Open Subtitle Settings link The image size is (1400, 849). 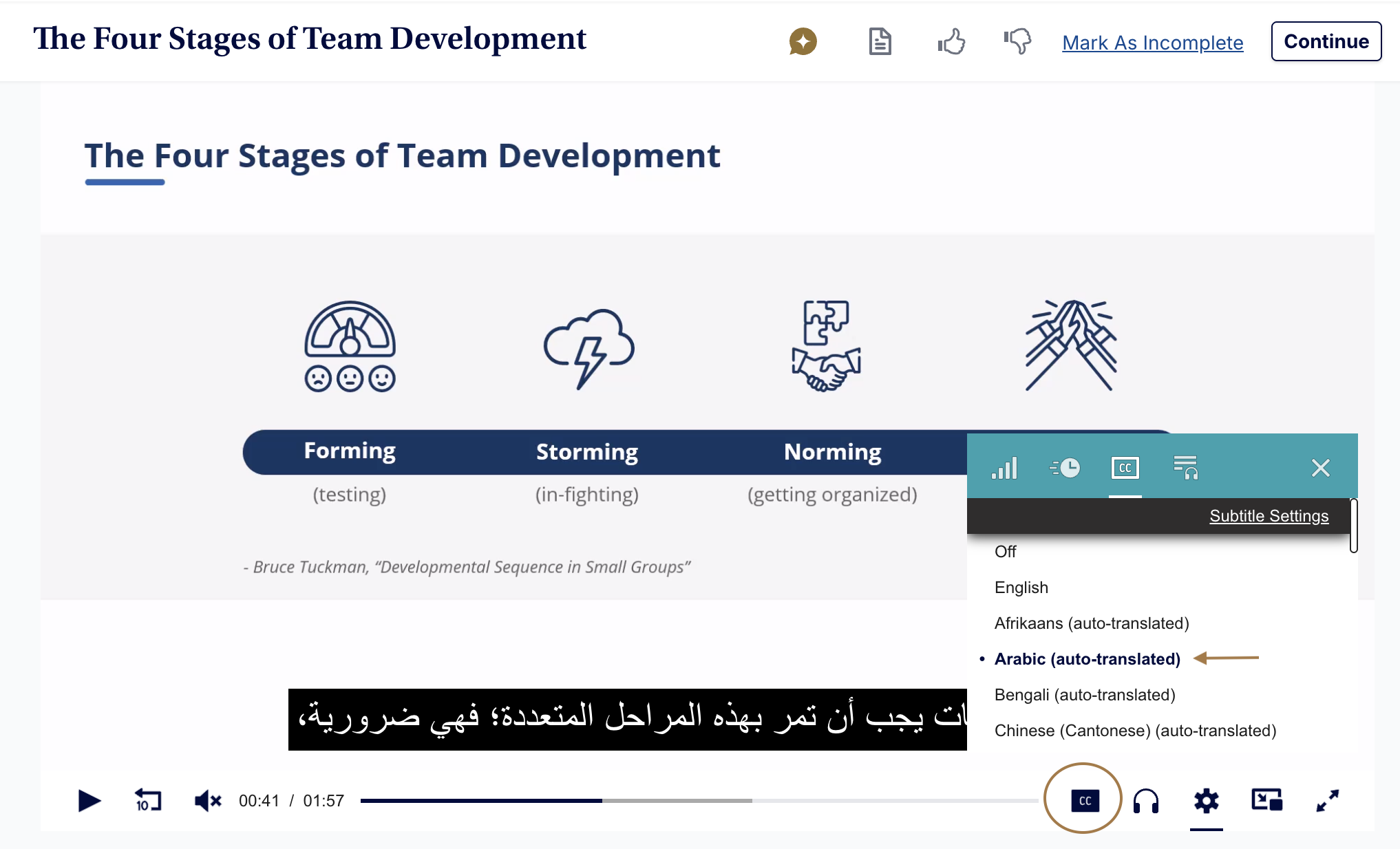coord(1269,516)
